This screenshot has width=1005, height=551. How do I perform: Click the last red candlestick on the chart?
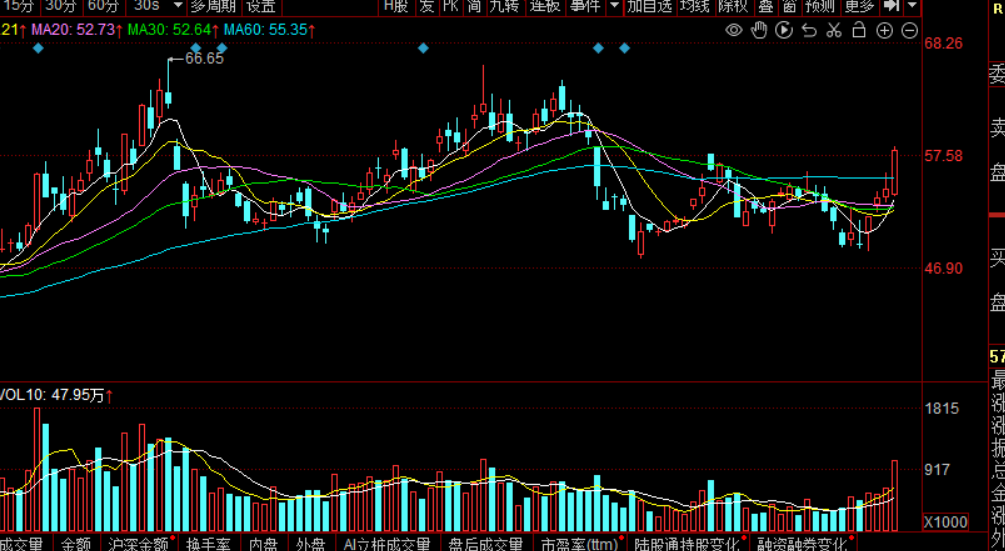[x=894, y=172]
